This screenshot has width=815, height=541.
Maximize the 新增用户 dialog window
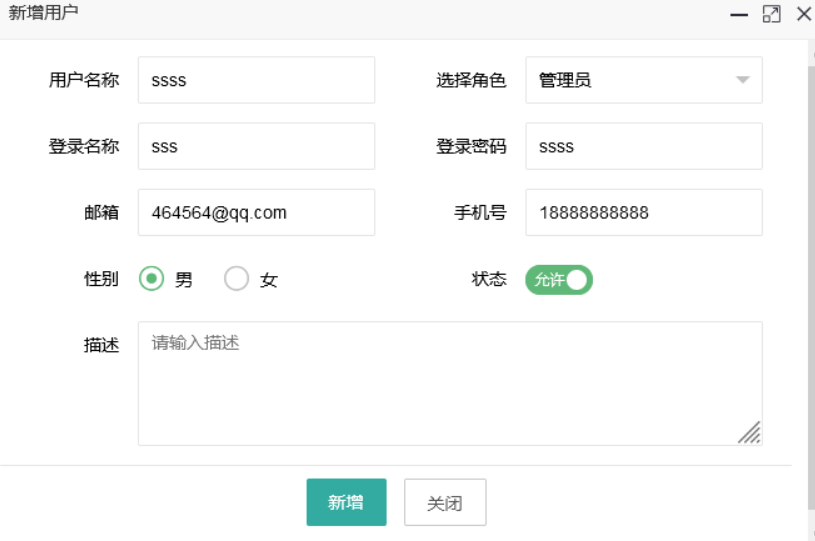tap(771, 14)
